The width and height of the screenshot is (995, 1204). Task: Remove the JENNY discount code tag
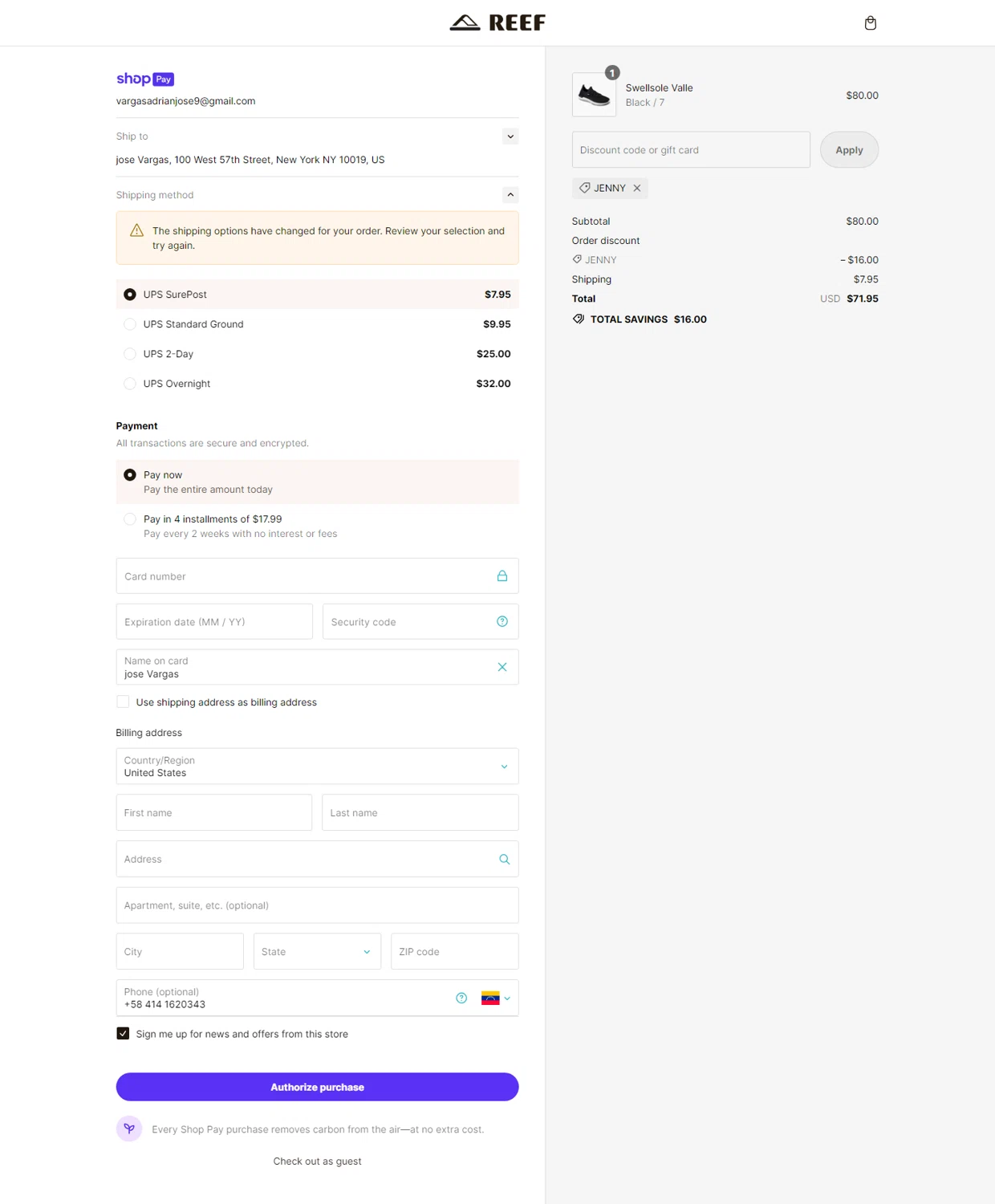637,188
